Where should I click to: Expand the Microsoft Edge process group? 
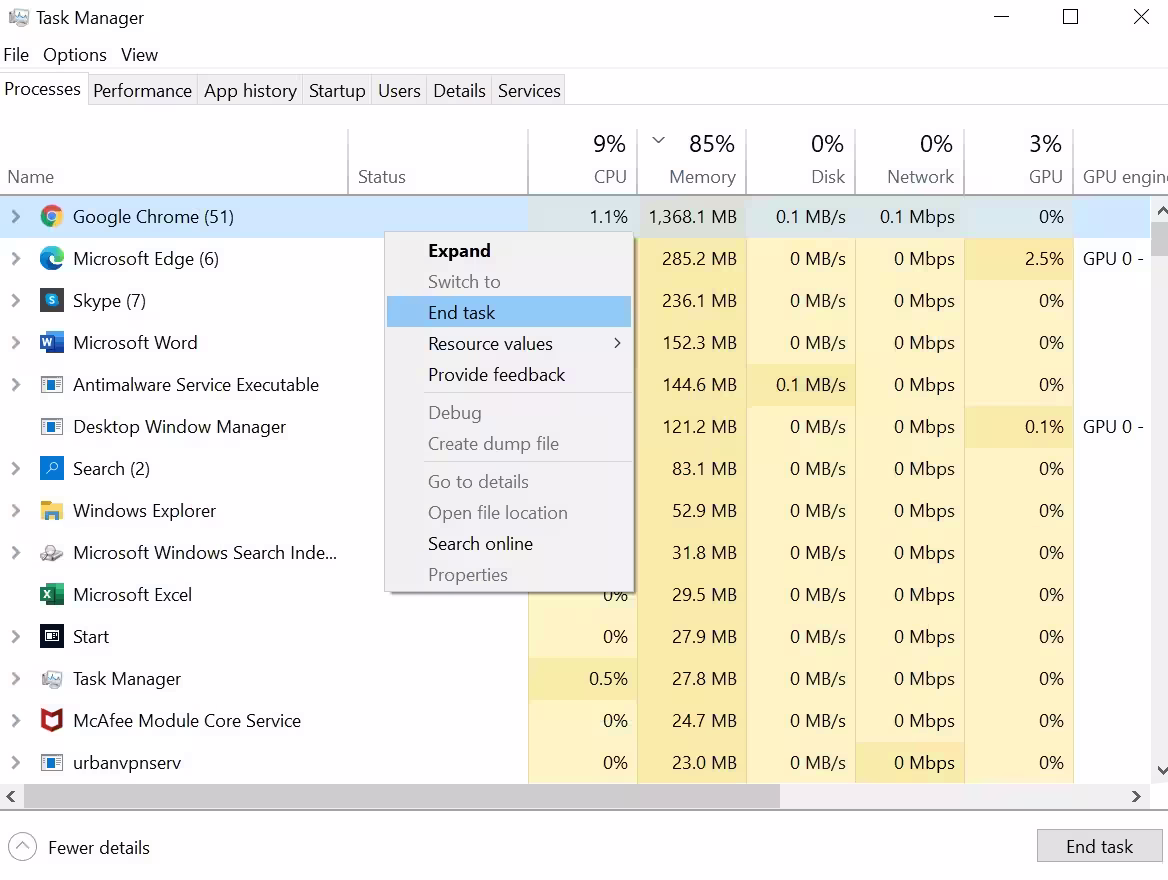click(x=15, y=259)
